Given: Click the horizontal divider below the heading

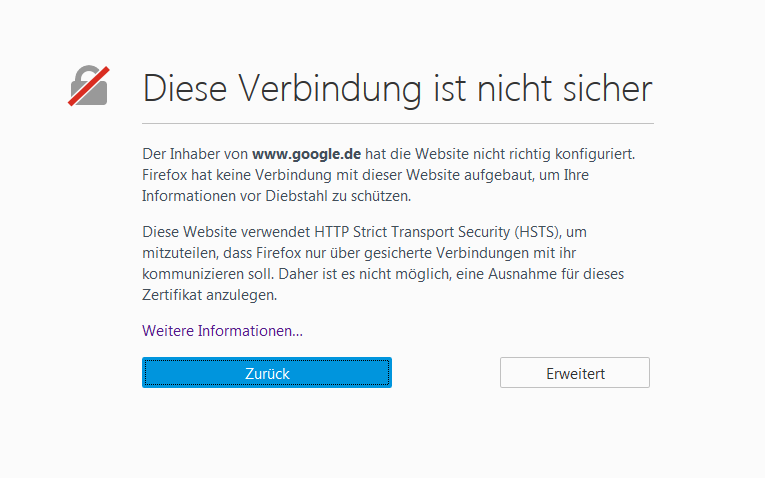Looking at the screenshot, I should click(397, 123).
